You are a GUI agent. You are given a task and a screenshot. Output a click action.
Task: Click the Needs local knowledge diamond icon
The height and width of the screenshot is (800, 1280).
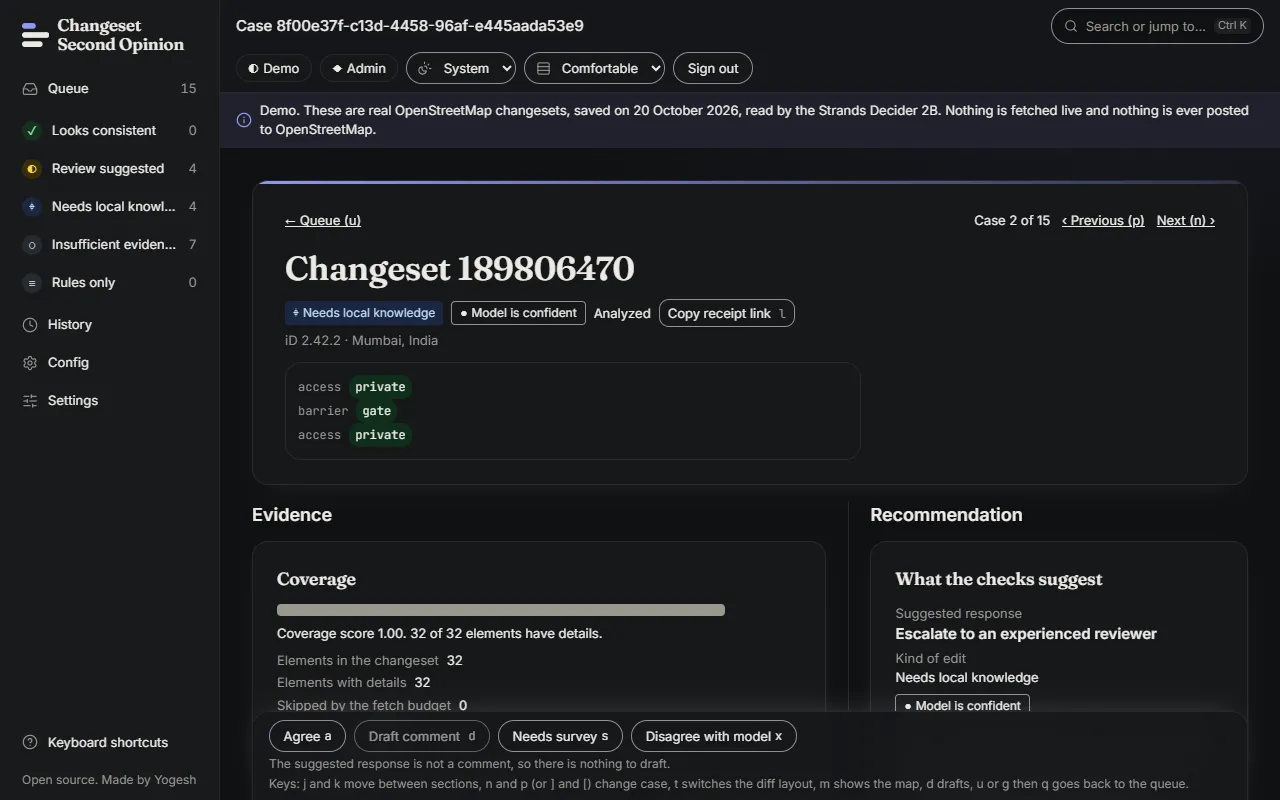[32, 206]
